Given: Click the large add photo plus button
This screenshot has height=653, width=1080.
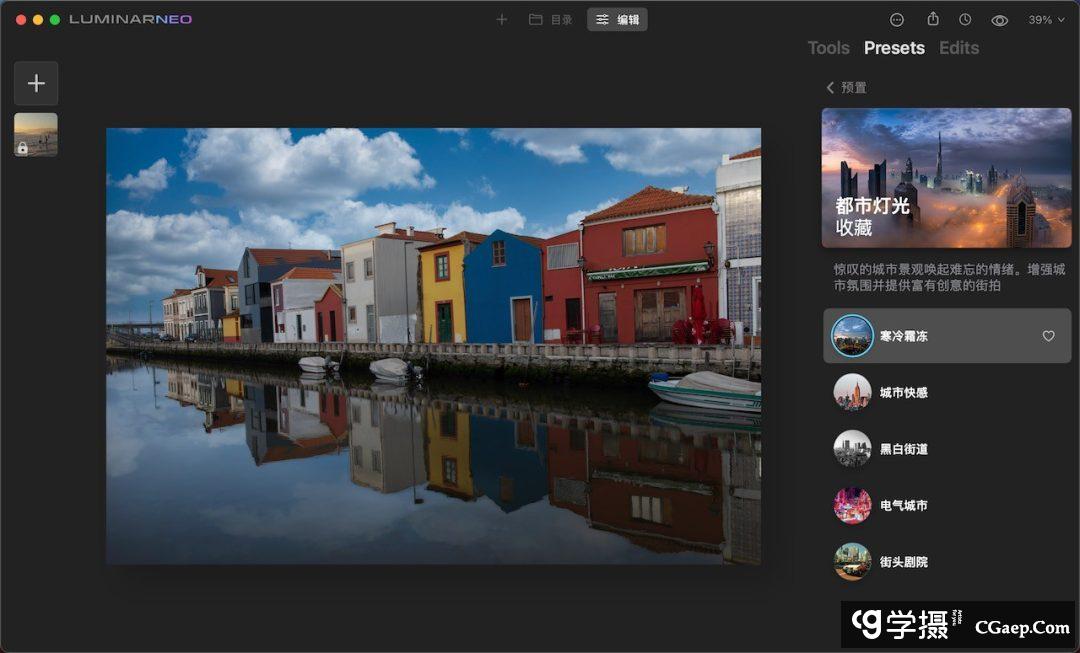Looking at the screenshot, I should pyautogui.click(x=36, y=84).
